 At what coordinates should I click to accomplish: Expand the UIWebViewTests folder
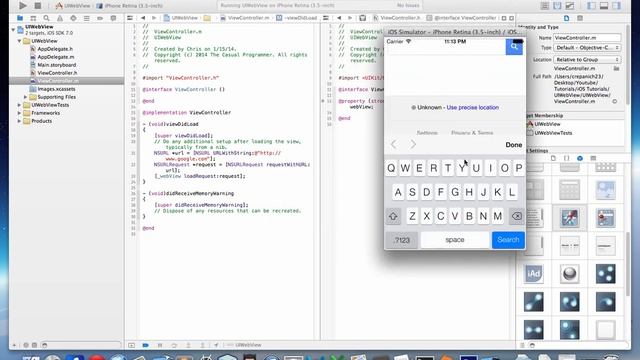(19, 105)
